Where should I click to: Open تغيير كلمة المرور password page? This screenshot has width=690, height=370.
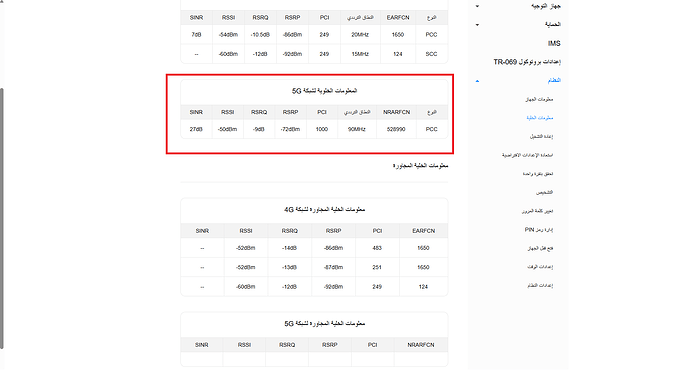(537, 211)
